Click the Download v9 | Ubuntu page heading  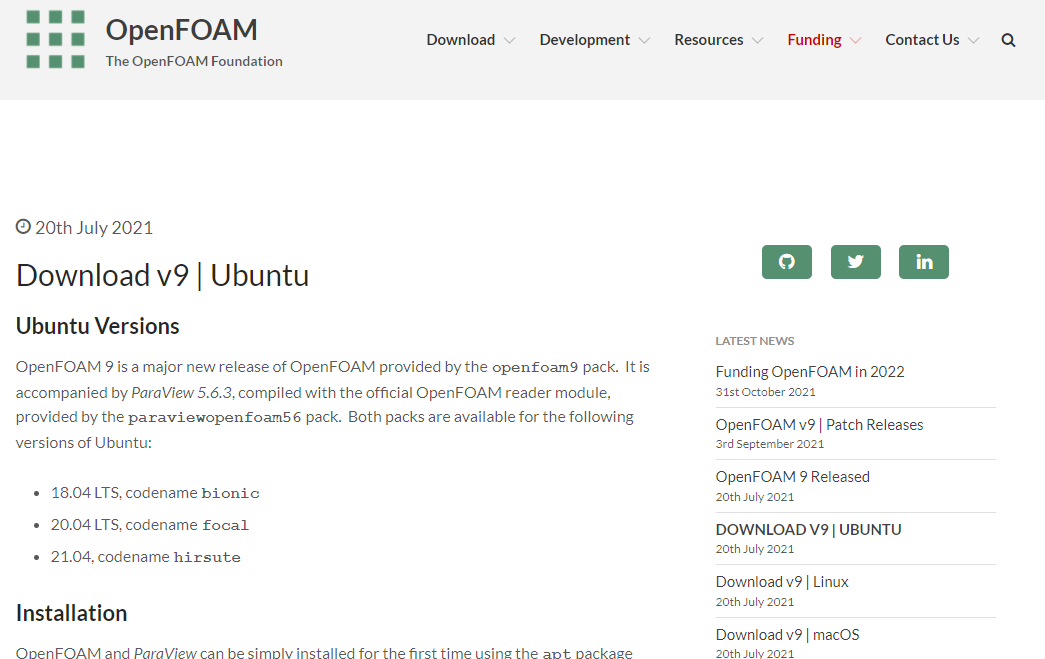(161, 274)
